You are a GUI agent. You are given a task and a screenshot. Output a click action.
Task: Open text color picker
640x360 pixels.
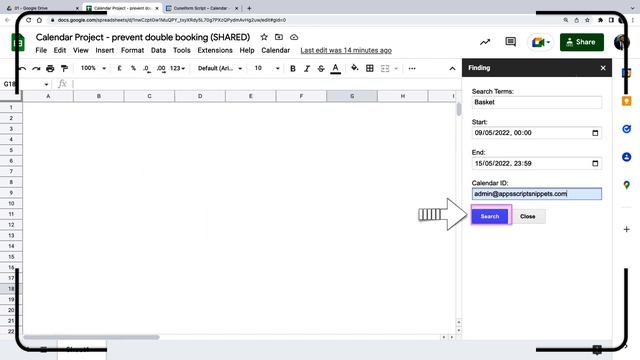coord(336,69)
